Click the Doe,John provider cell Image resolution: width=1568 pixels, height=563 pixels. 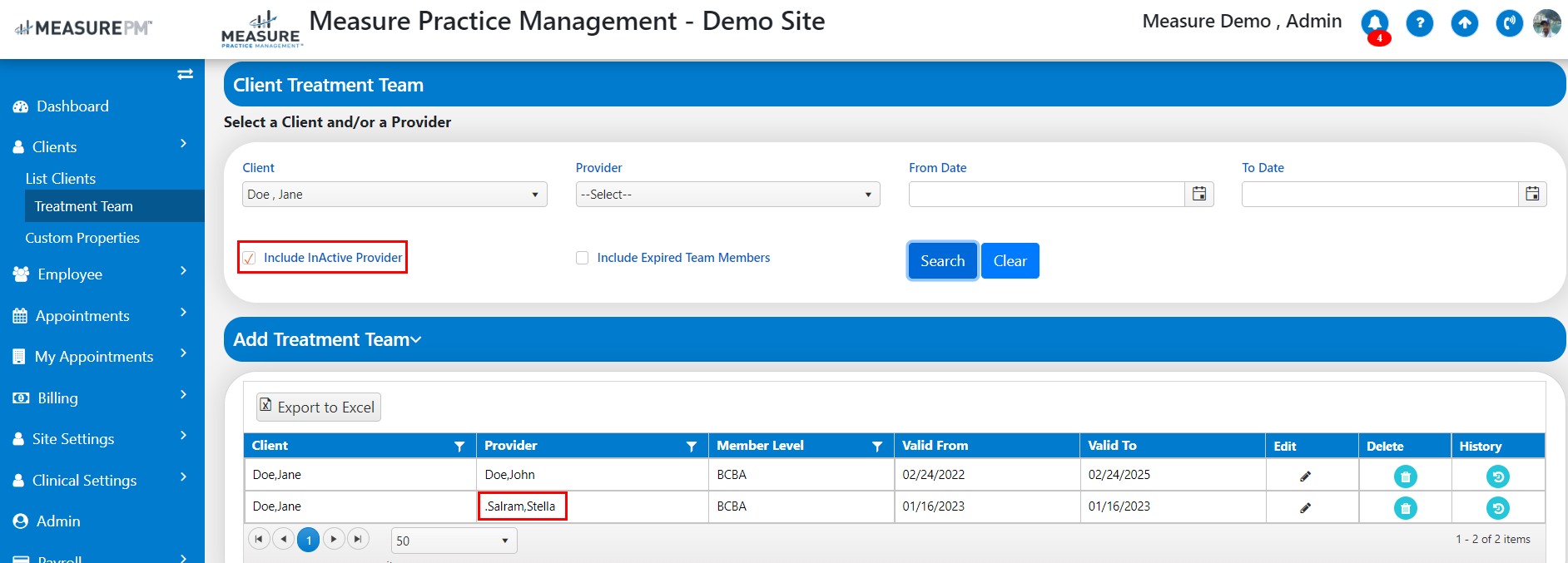(592, 475)
